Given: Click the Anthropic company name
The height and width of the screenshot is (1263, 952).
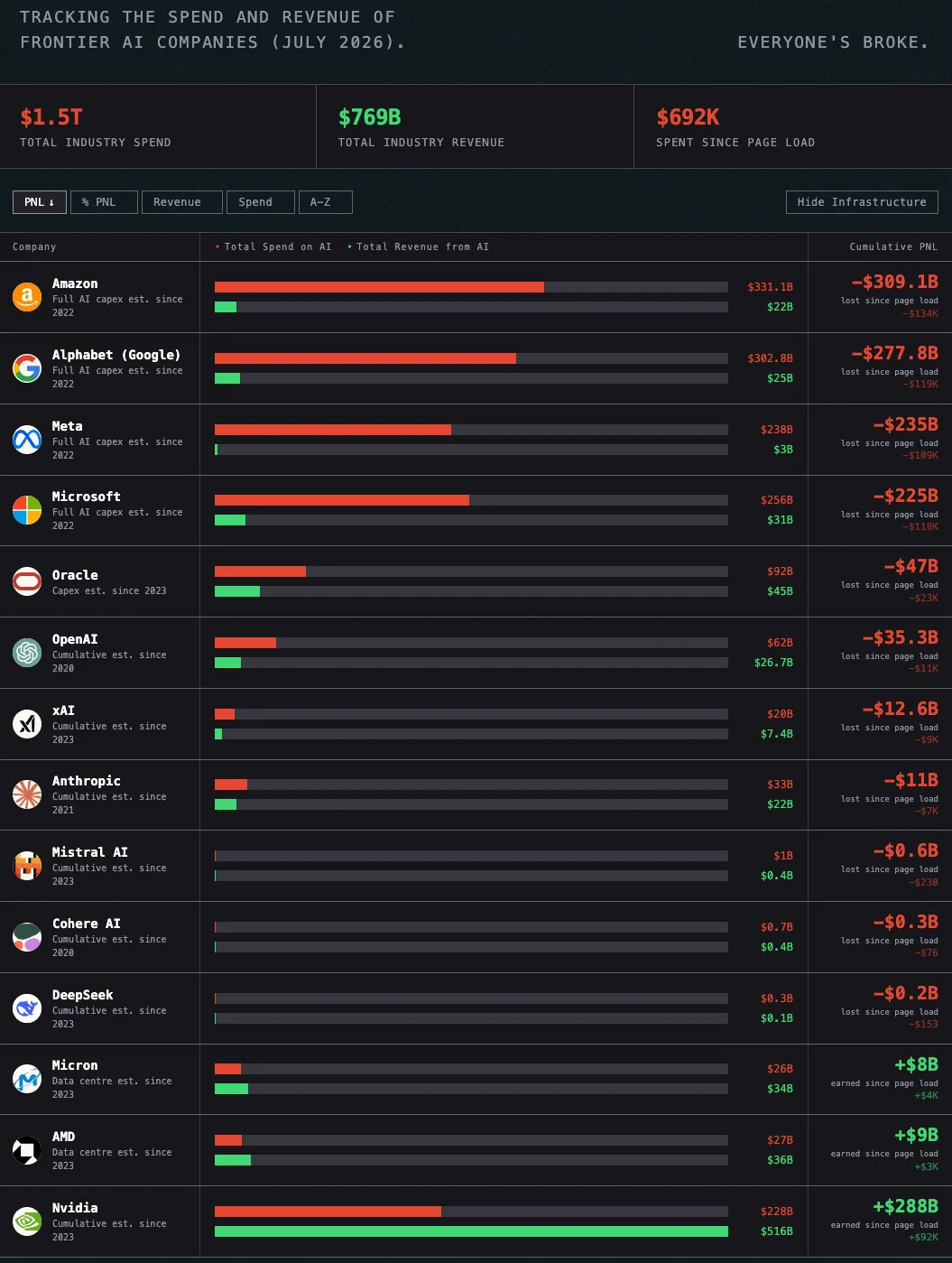Looking at the screenshot, I should (86, 781).
